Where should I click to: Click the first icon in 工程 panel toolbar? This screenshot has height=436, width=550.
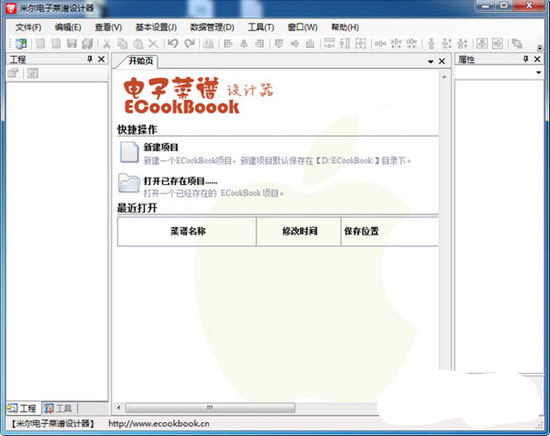pos(13,73)
